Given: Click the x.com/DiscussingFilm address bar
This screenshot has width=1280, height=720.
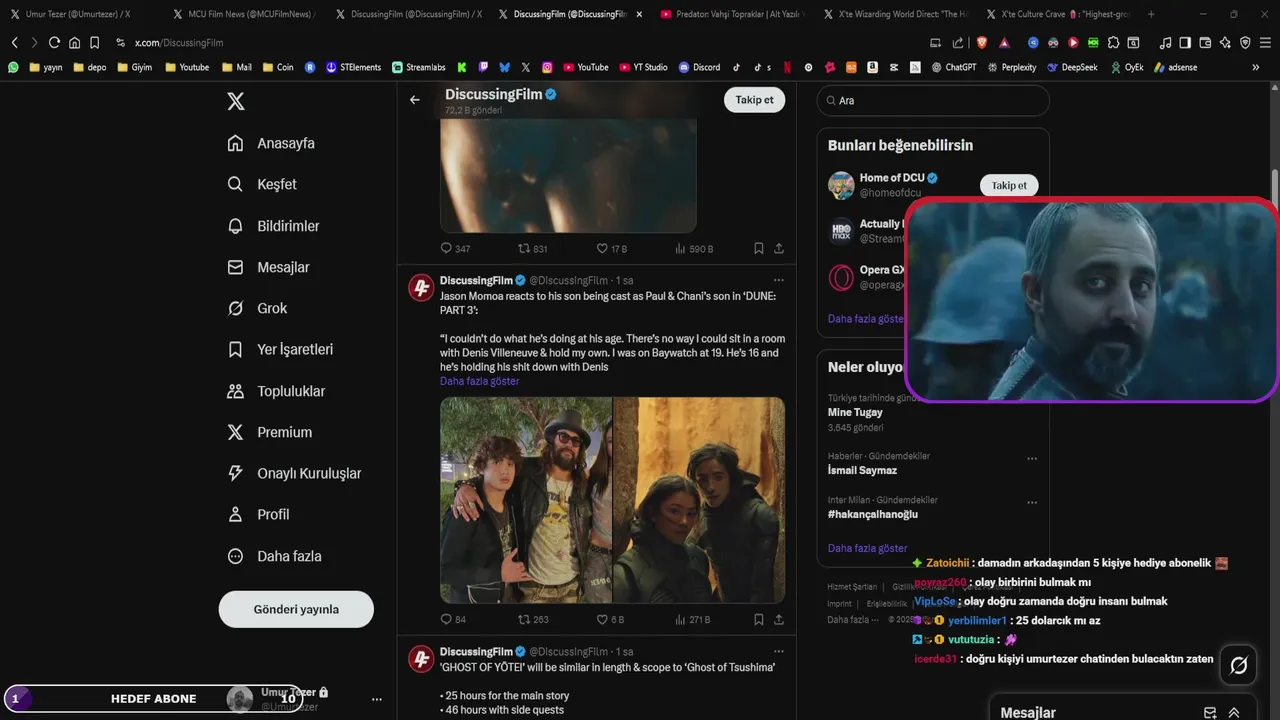Looking at the screenshot, I should (x=179, y=43).
